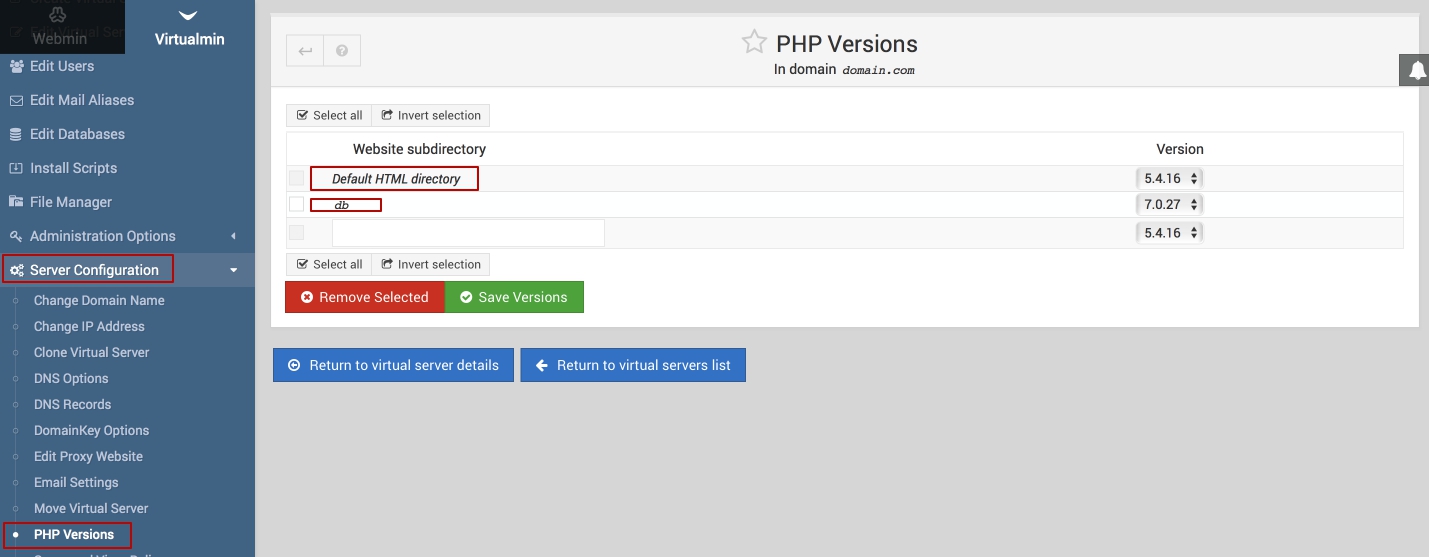The height and width of the screenshot is (557, 1429).
Task: Tick the checkbox on the empty subdirectory row
Action: coord(296,232)
